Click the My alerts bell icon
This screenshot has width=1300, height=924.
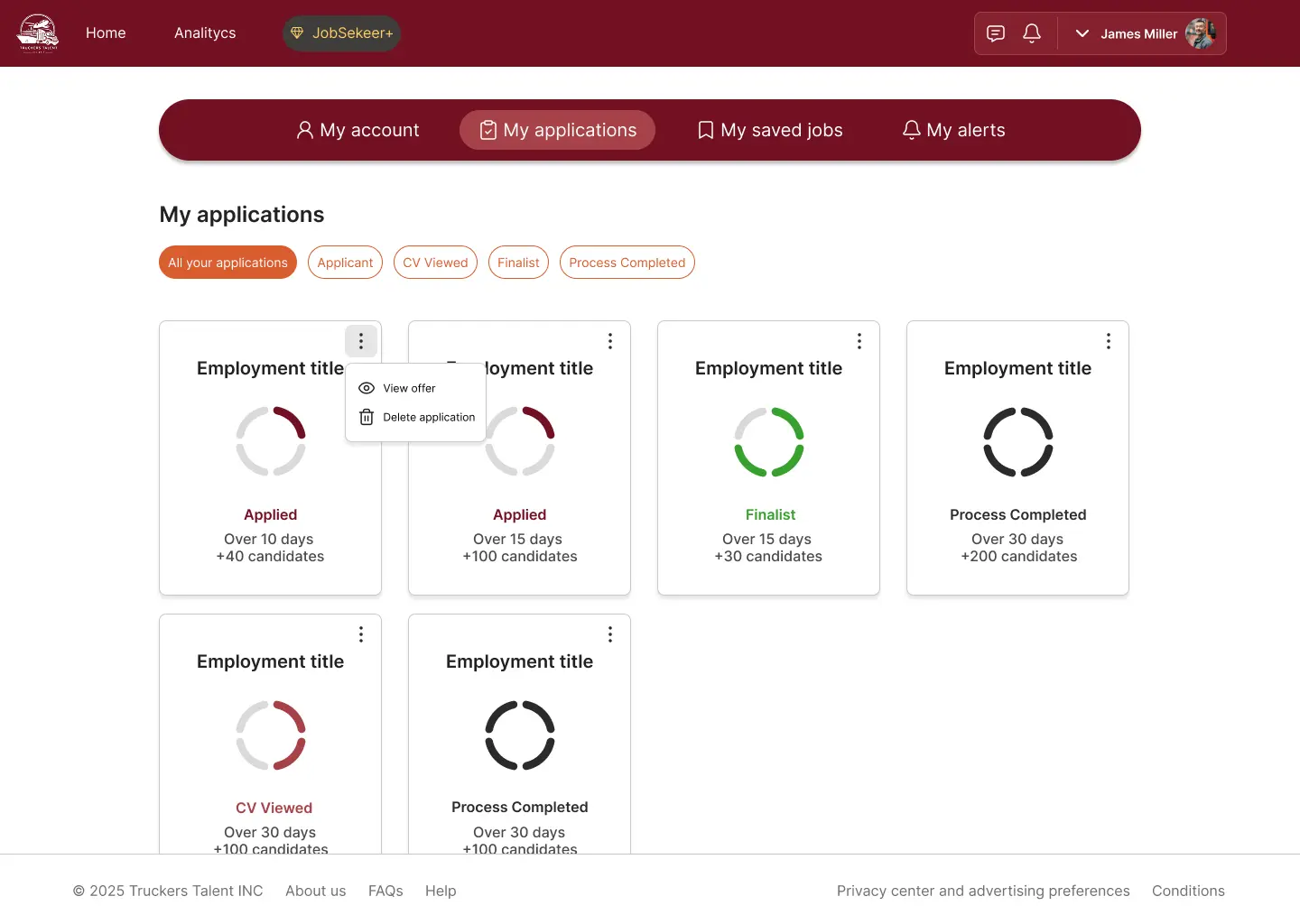pos(911,130)
